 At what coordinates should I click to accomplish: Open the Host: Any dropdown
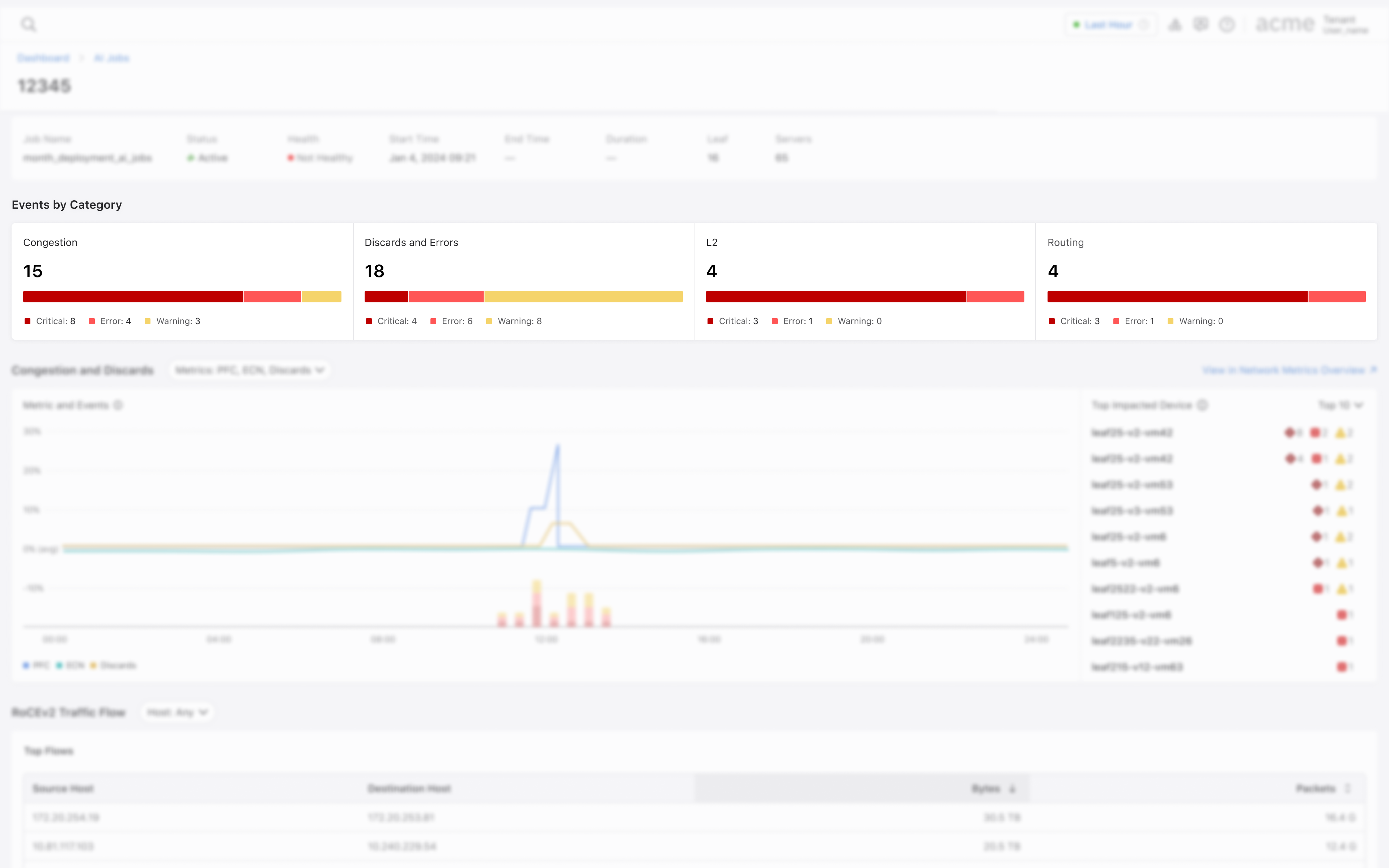(177, 712)
